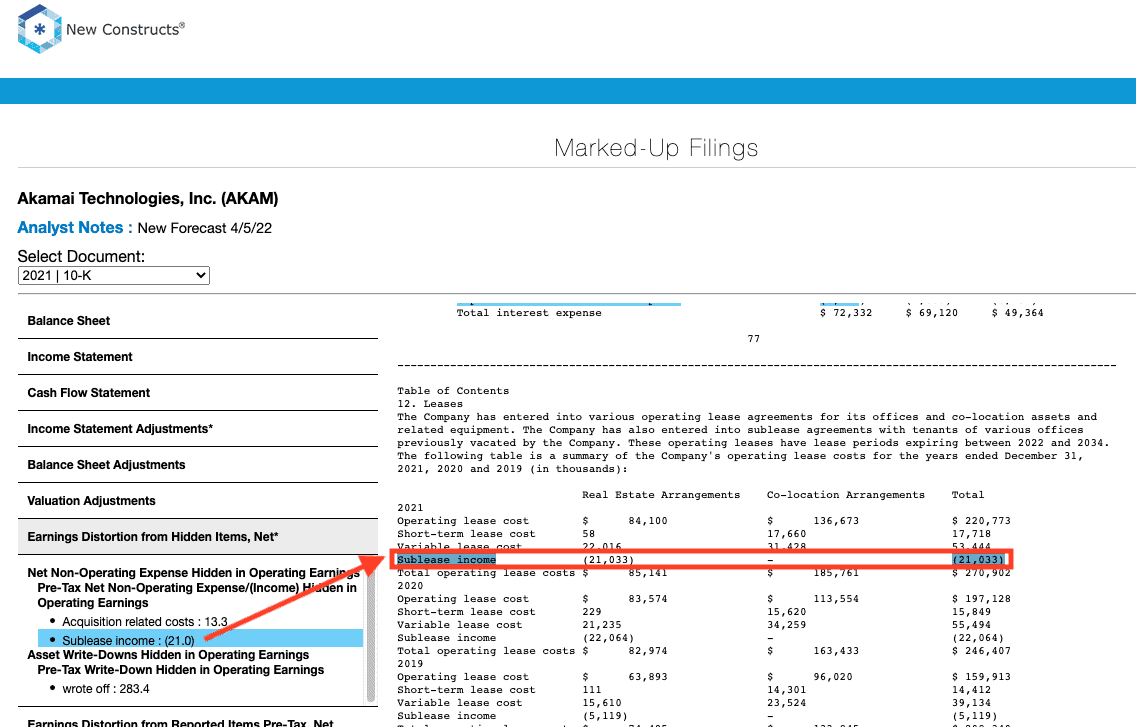
Task: Open Balance Sheet Adjustments section
Action: 198,465
